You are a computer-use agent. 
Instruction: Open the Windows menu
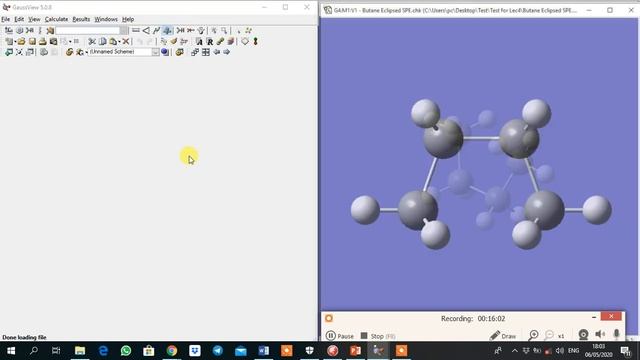point(106,19)
